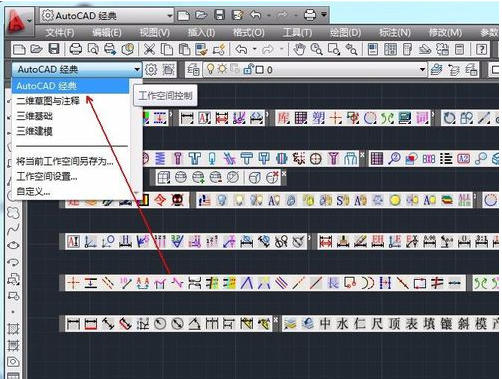Choose 将当前工作空间另存为...
The height and width of the screenshot is (379, 502).
pos(70,161)
